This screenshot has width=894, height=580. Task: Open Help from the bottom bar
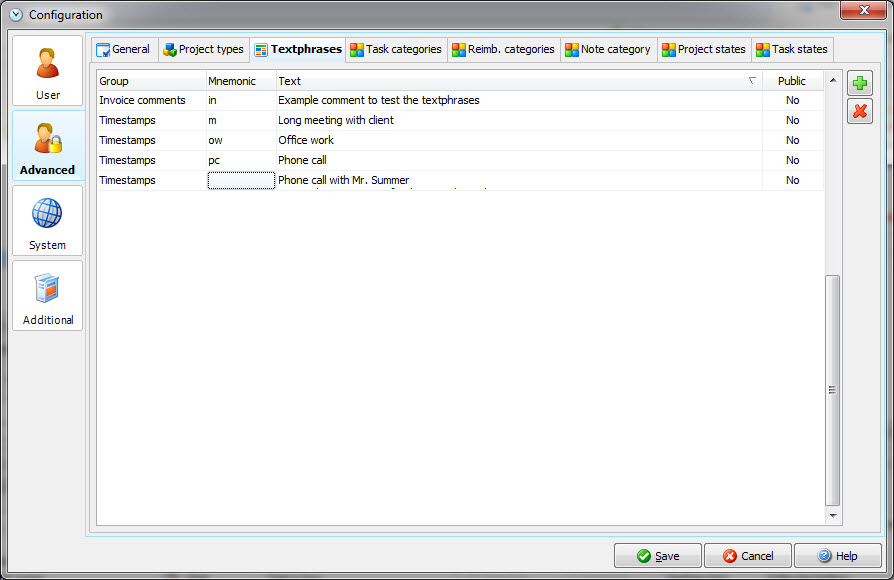pos(837,555)
